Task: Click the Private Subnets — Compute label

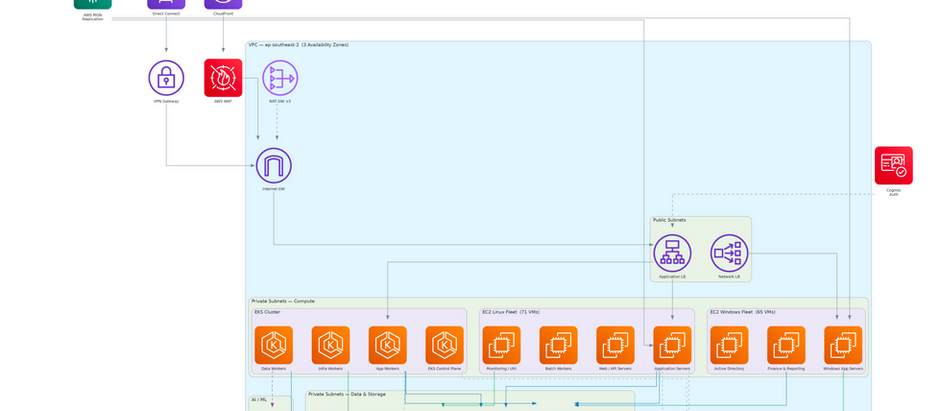Action: (x=283, y=301)
